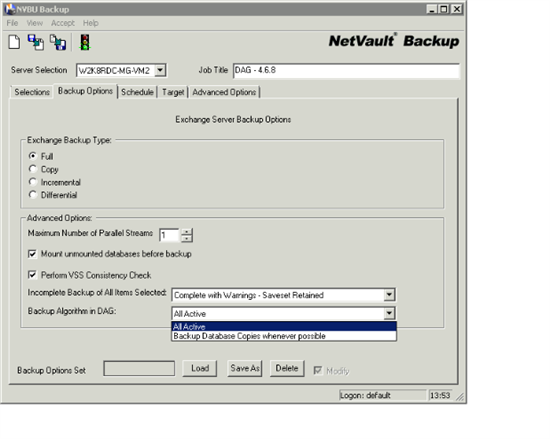Switch to the Target tab
Image resolution: width=550 pixels, height=439 pixels.
click(173, 92)
